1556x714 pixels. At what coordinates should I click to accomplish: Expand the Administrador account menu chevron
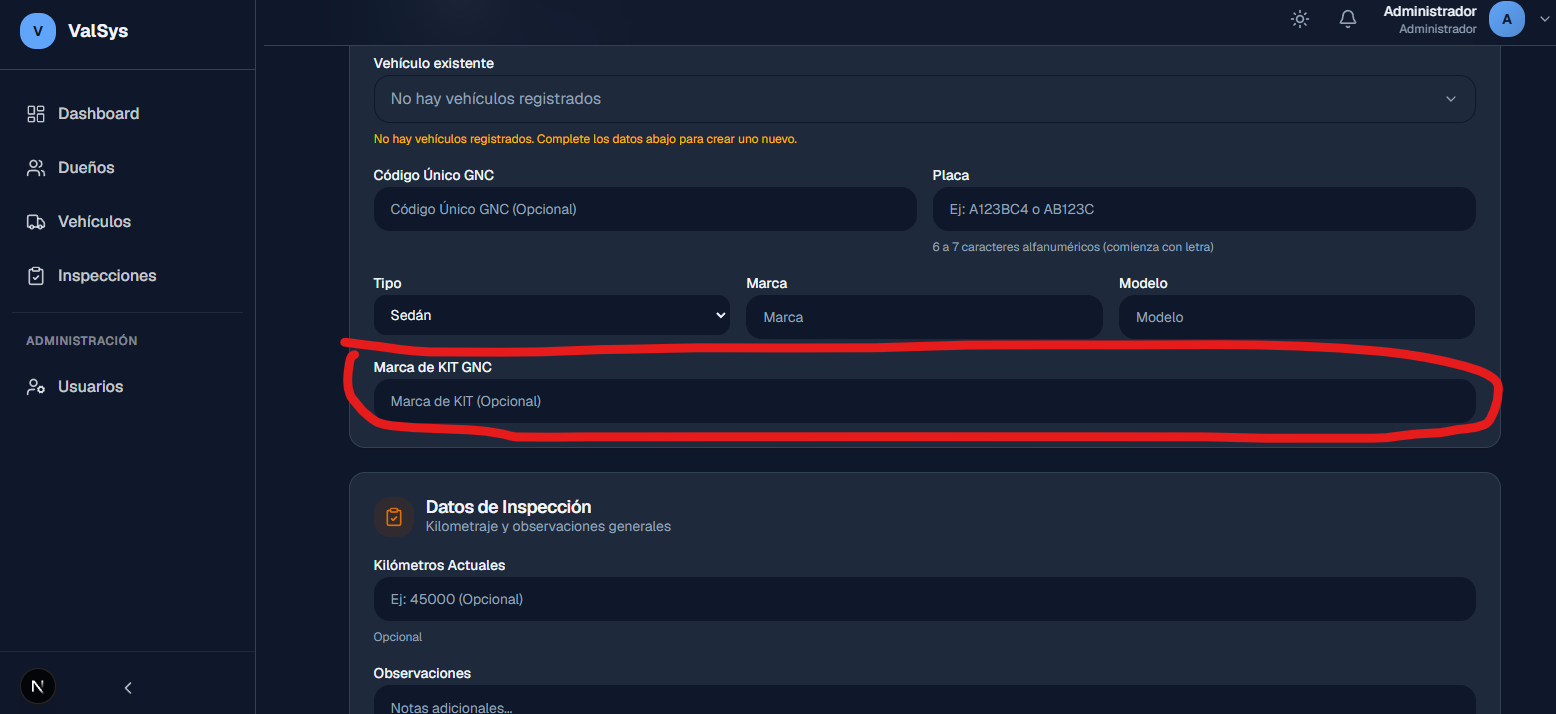coord(1543,19)
